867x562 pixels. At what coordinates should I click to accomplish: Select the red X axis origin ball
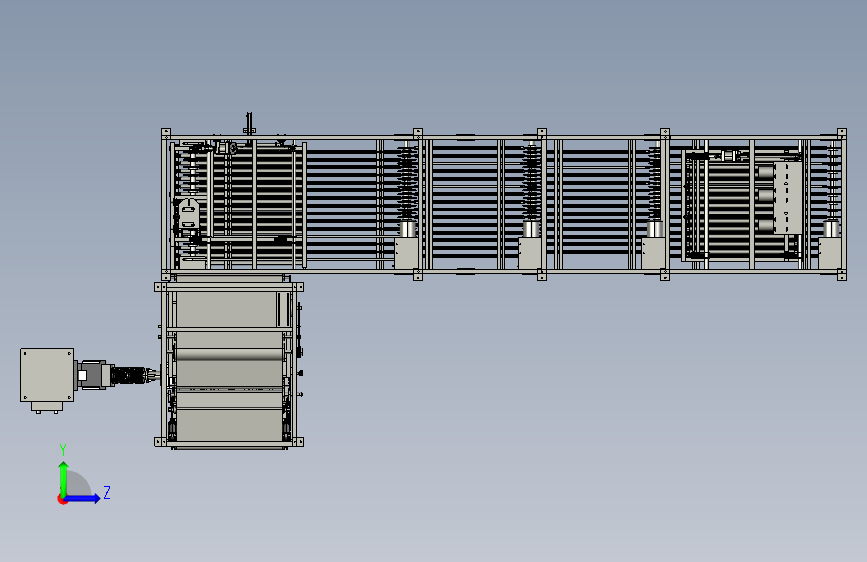(62, 499)
